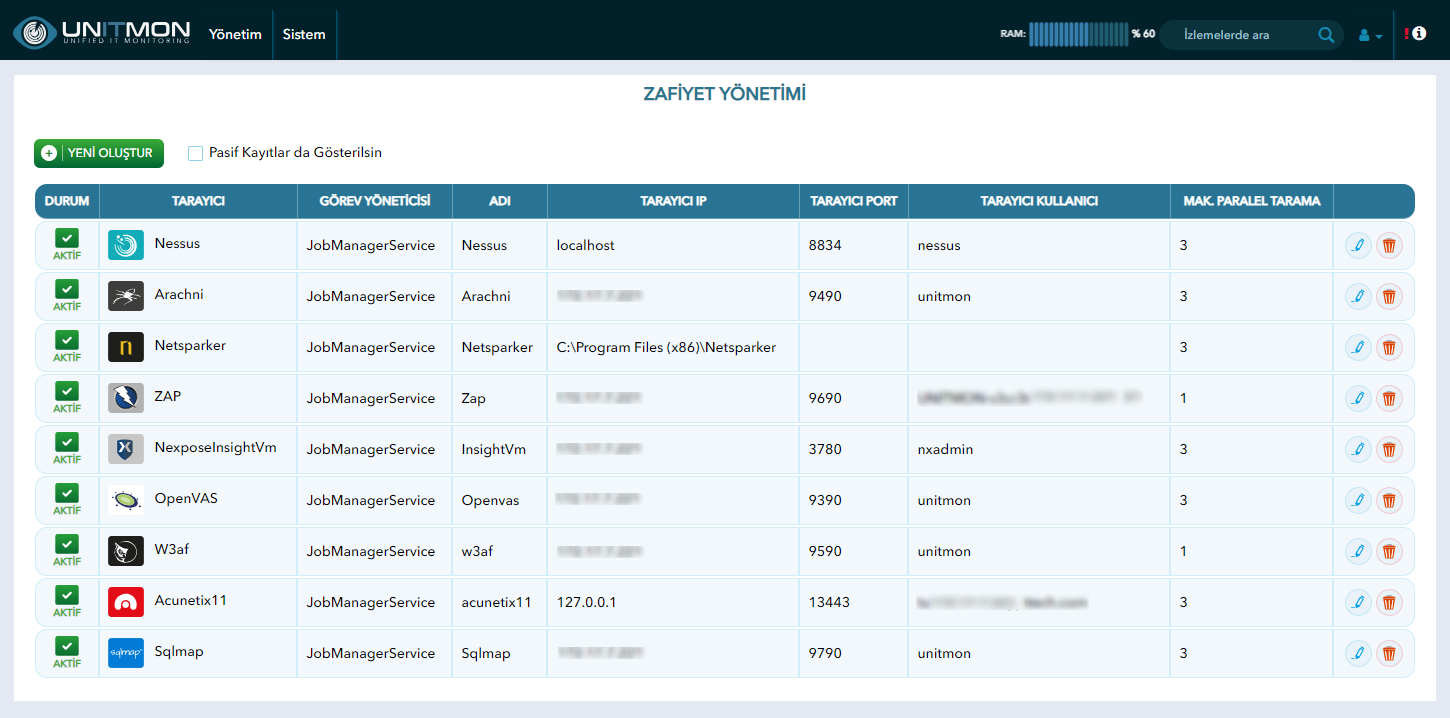The image size is (1450, 718).
Task: Click the W3af logo icon
Action: pyautogui.click(x=126, y=551)
